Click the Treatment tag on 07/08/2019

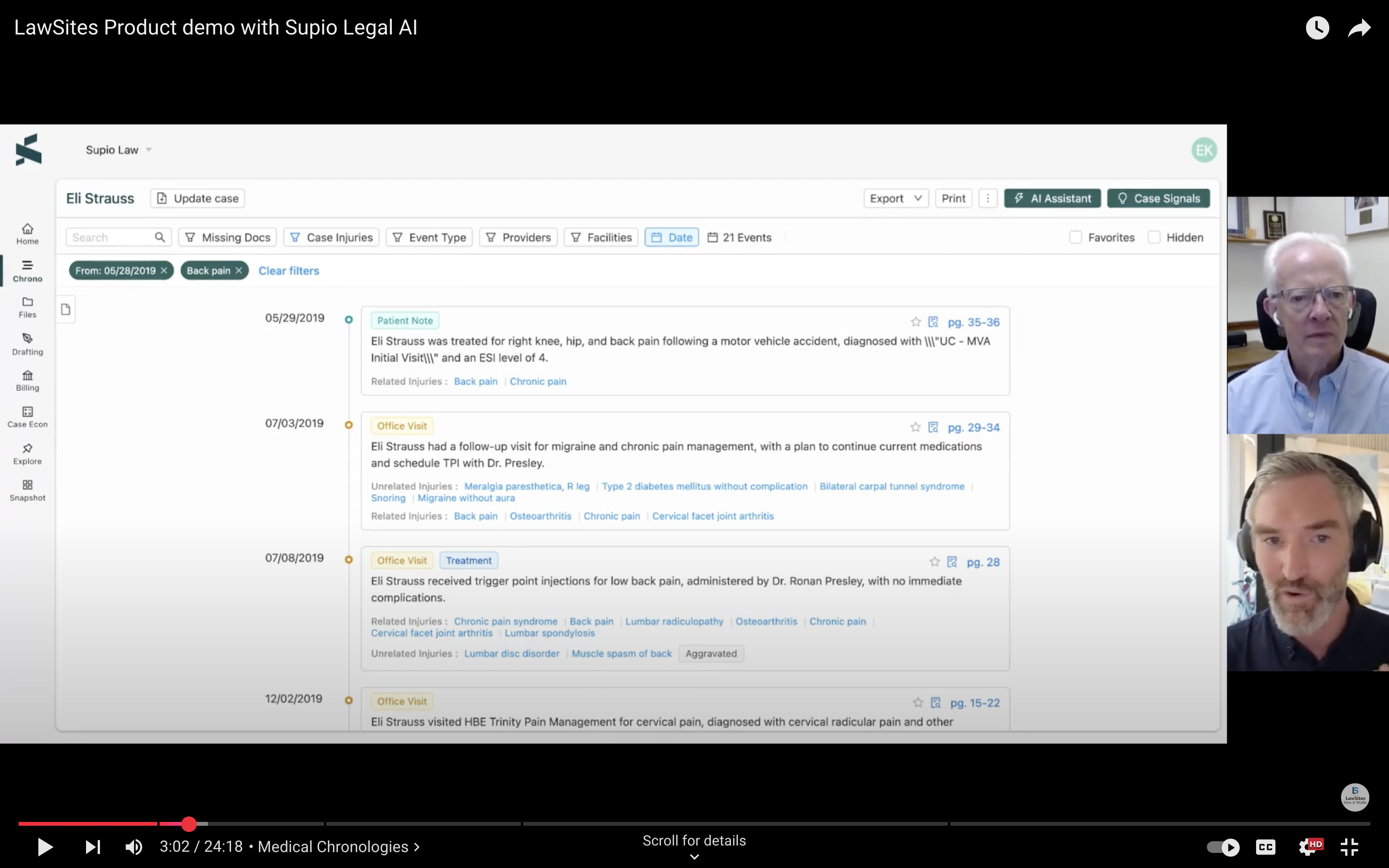(x=468, y=560)
